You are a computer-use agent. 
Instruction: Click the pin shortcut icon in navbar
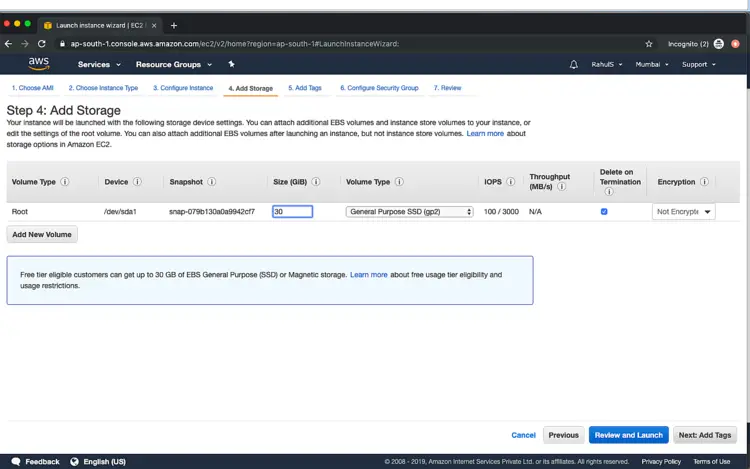(x=231, y=64)
